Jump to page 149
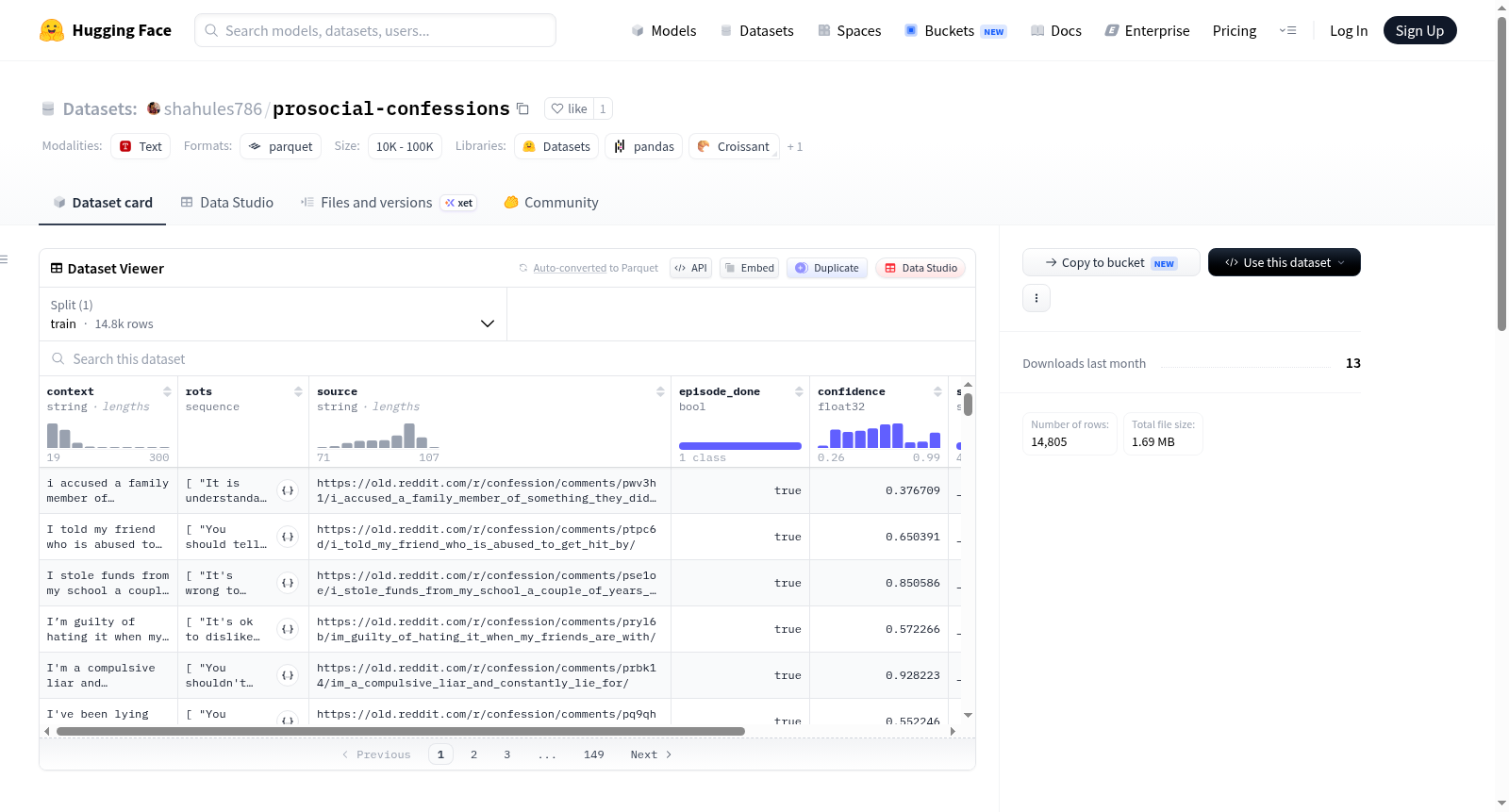Image resolution: width=1509 pixels, height=812 pixels. point(593,754)
